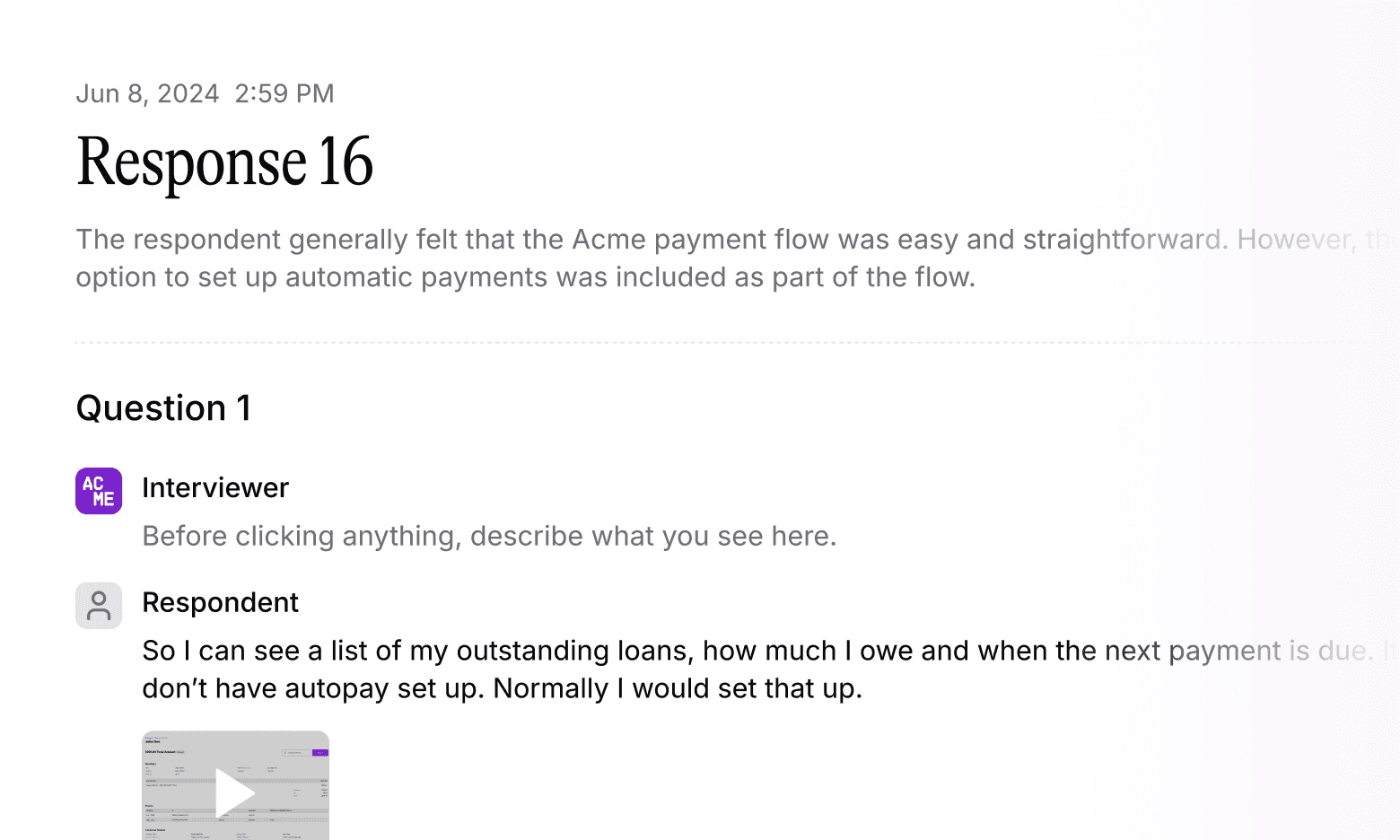Viewport: 1400px width, 840px height.
Task: Click the John Doe name in the thumbnail
Action: click(x=153, y=741)
